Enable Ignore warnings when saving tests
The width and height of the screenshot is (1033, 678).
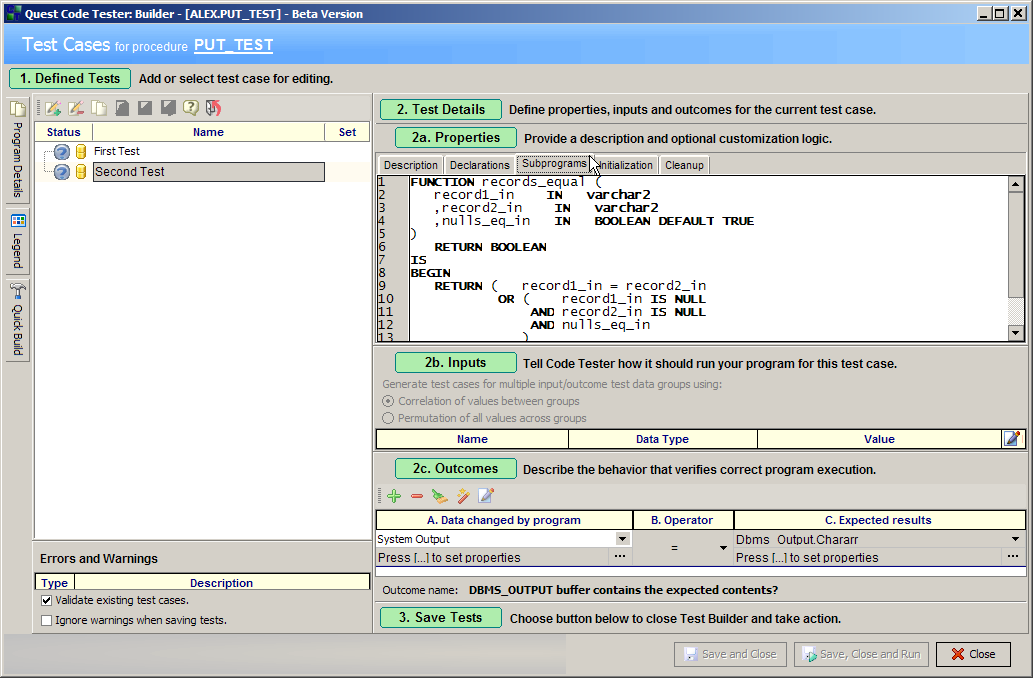(47, 620)
